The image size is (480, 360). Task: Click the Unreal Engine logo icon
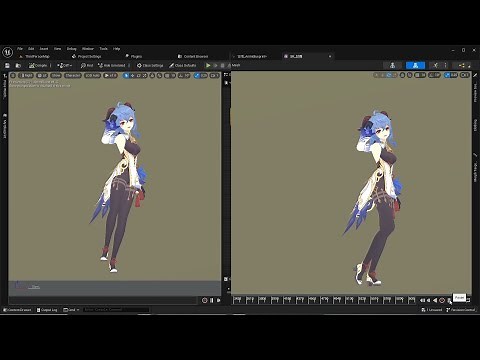(x=7, y=52)
